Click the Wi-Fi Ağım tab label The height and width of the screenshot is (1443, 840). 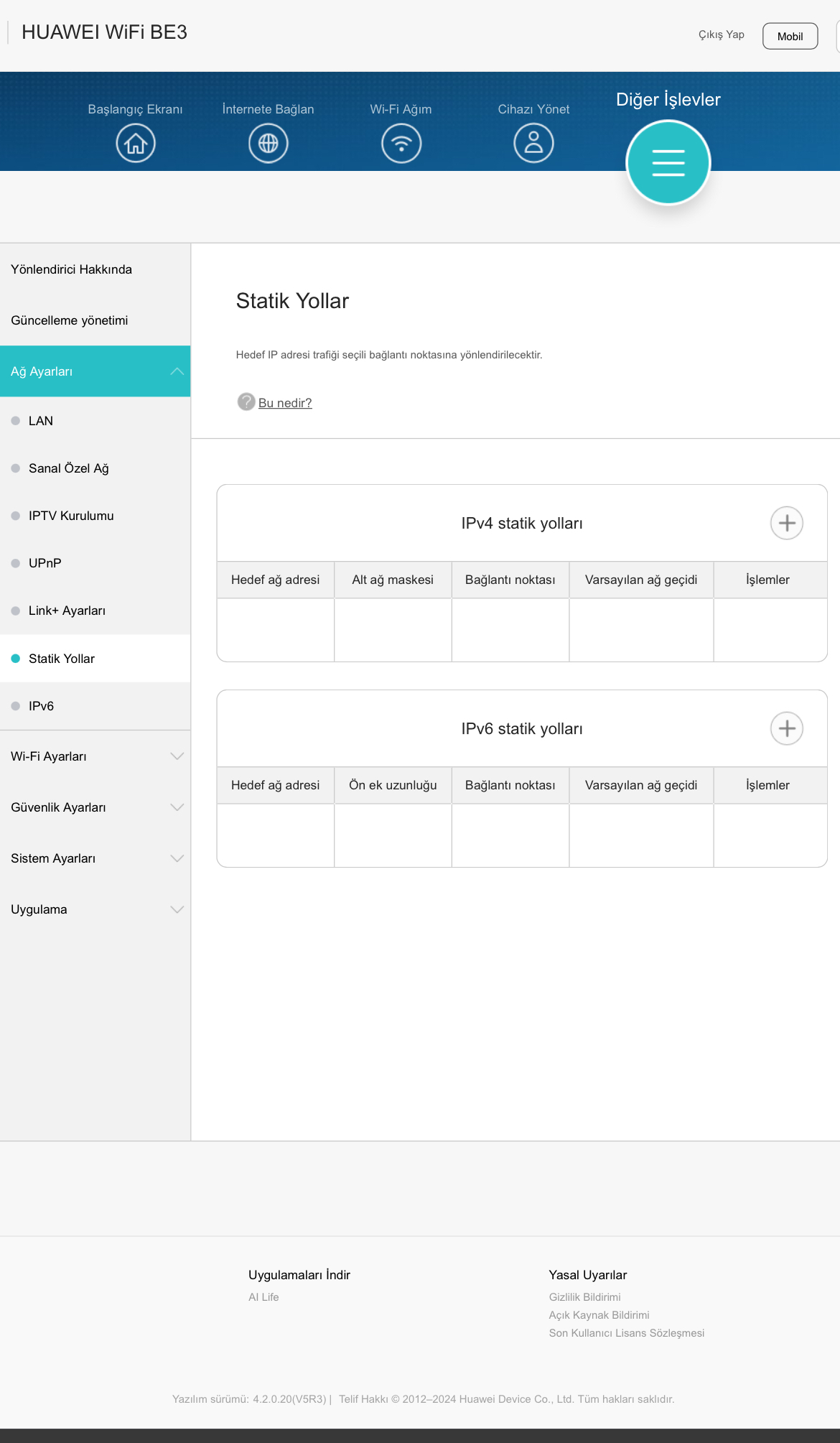tap(401, 109)
